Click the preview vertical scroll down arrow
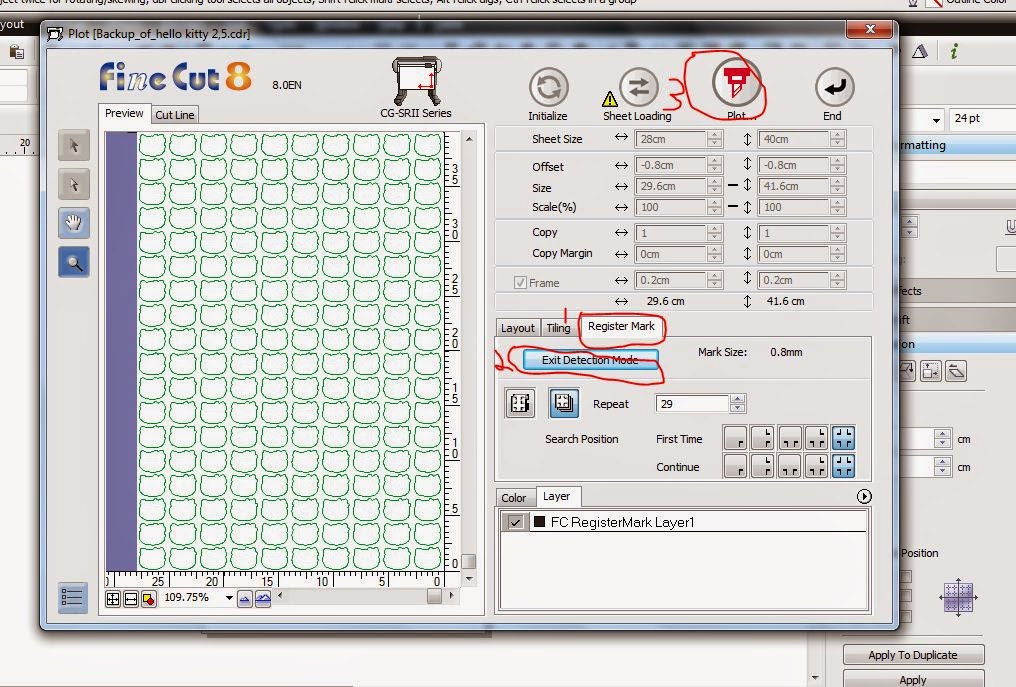 (469, 578)
